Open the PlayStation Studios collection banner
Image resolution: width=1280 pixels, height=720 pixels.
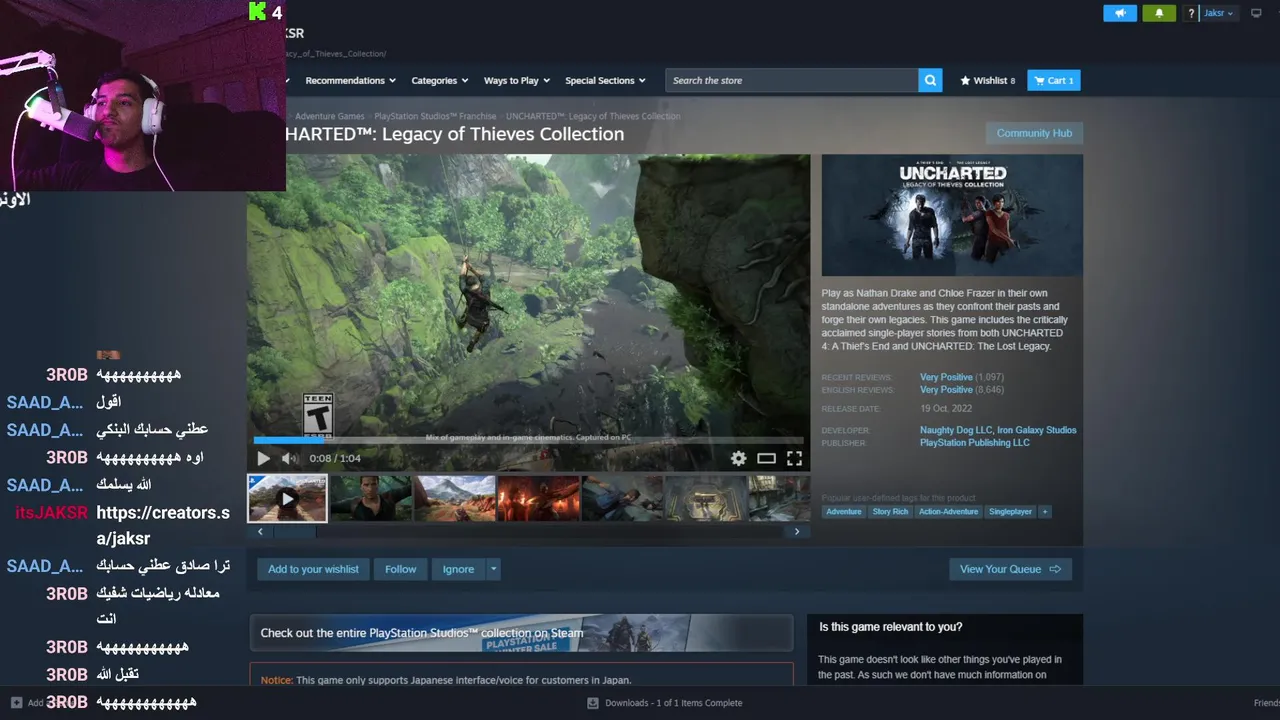(x=521, y=633)
